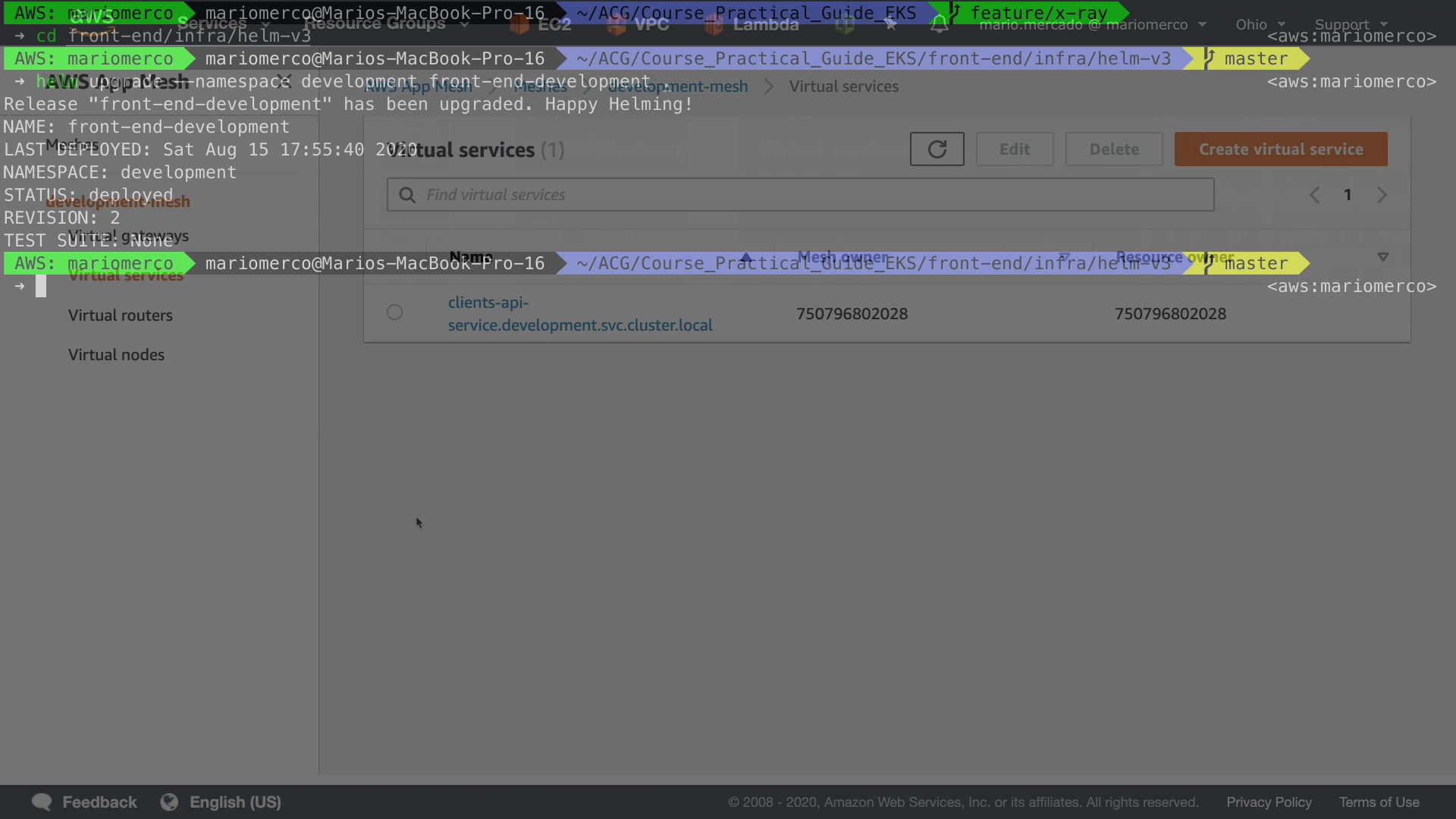The image size is (1456, 819).
Task: Open Virtual nodes in the sidebar
Action: [x=116, y=355]
